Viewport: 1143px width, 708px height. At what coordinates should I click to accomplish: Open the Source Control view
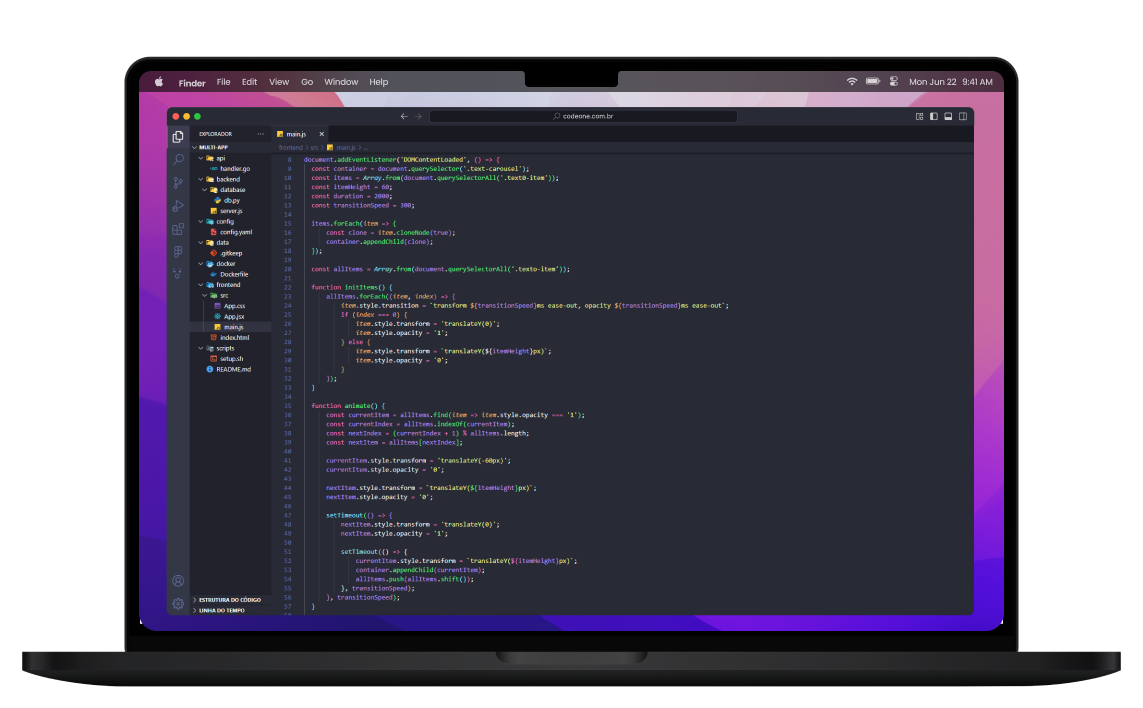(x=178, y=183)
